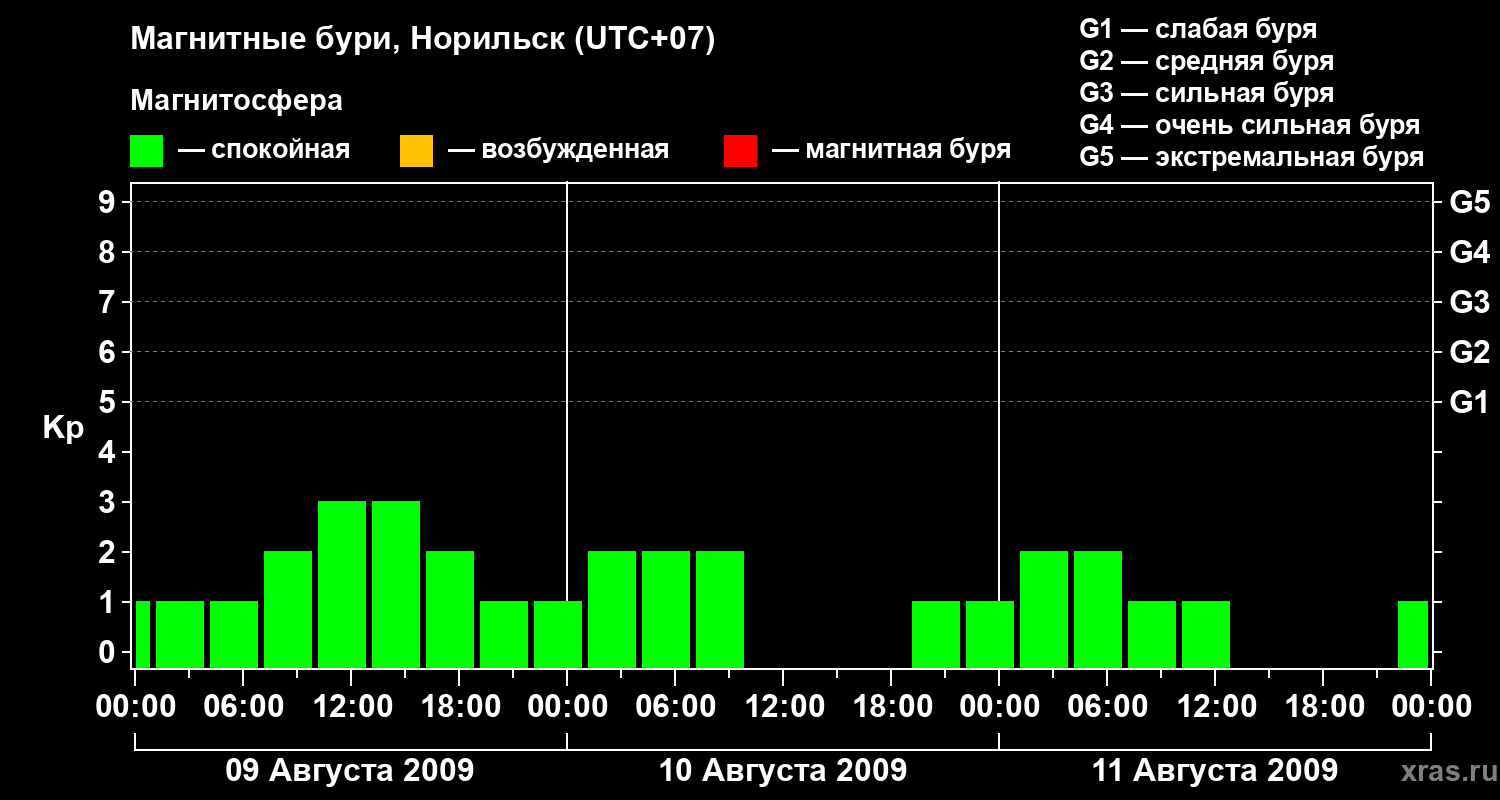This screenshot has width=1500, height=800.
Task: Click the Kp 1 bar ending near 12:00 on 11 August
Action: 1206,634
